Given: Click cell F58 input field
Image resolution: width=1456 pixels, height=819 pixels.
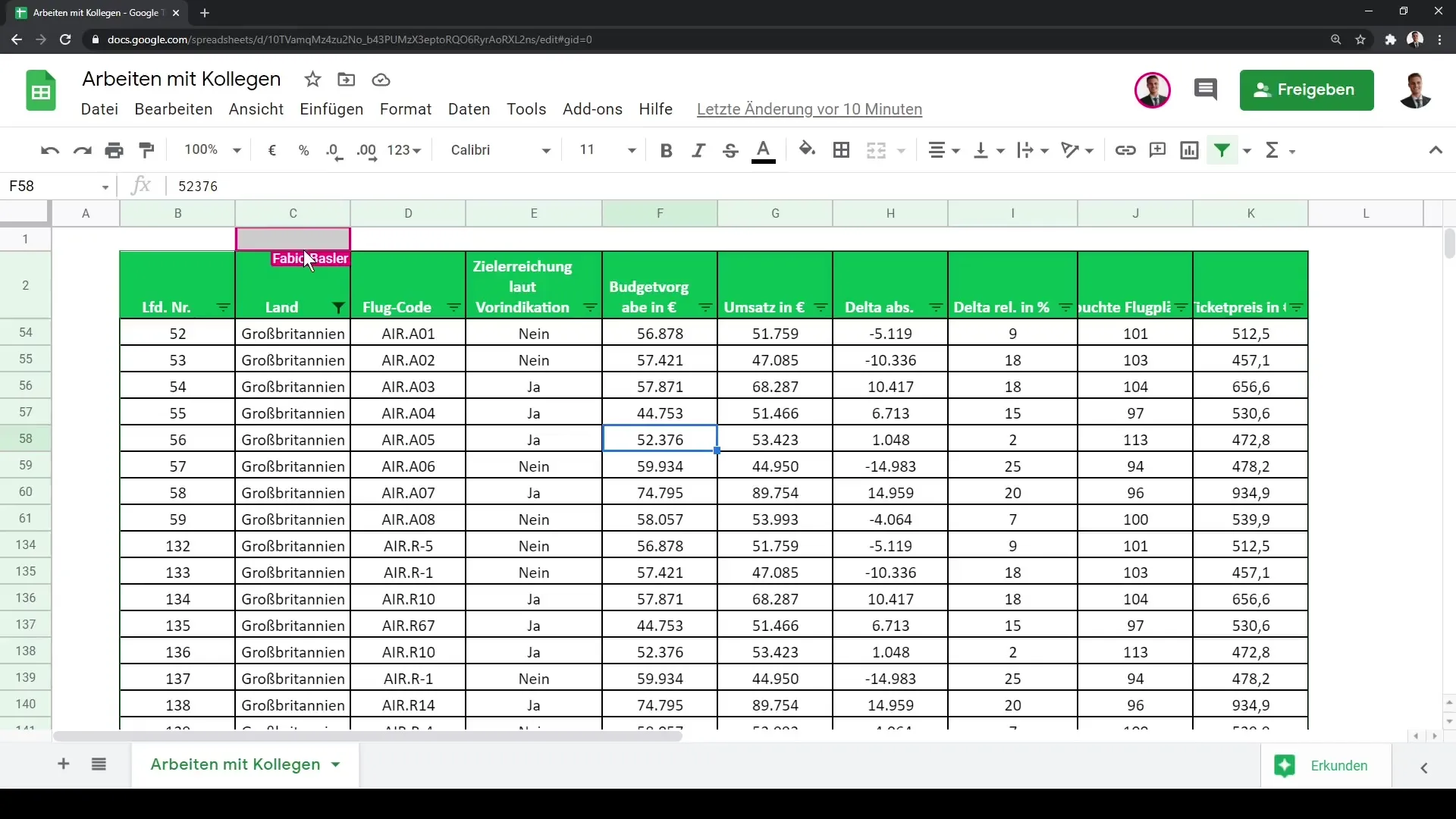Looking at the screenshot, I should pos(659,440).
